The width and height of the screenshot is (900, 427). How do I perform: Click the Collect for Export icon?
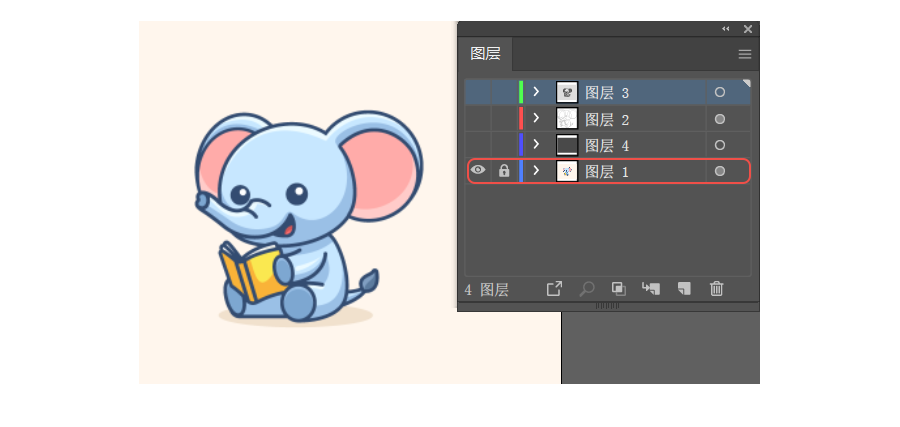tap(554, 289)
